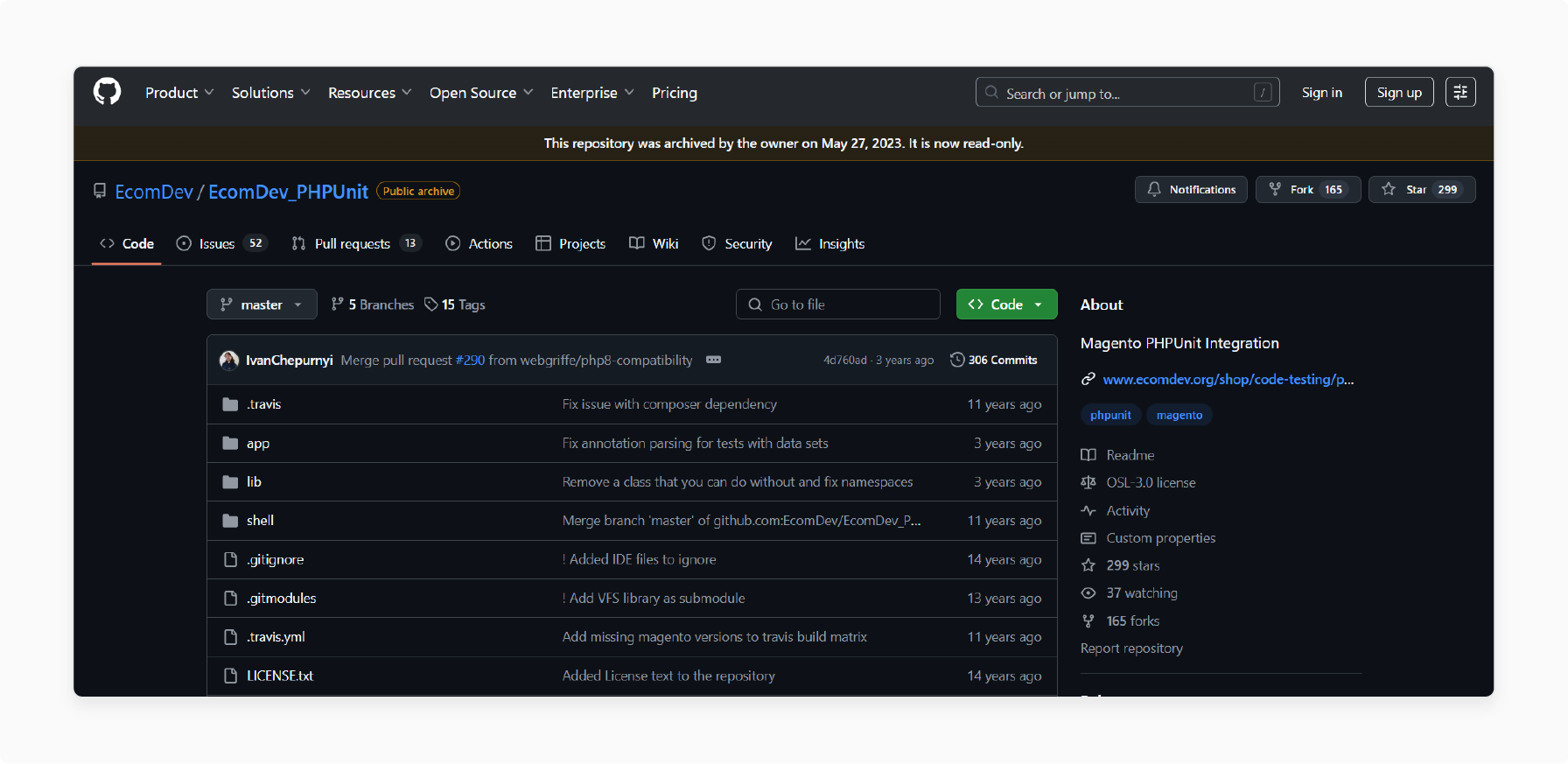Click the Go to file field
1568x764 pixels.
click(x=838, y=305)
